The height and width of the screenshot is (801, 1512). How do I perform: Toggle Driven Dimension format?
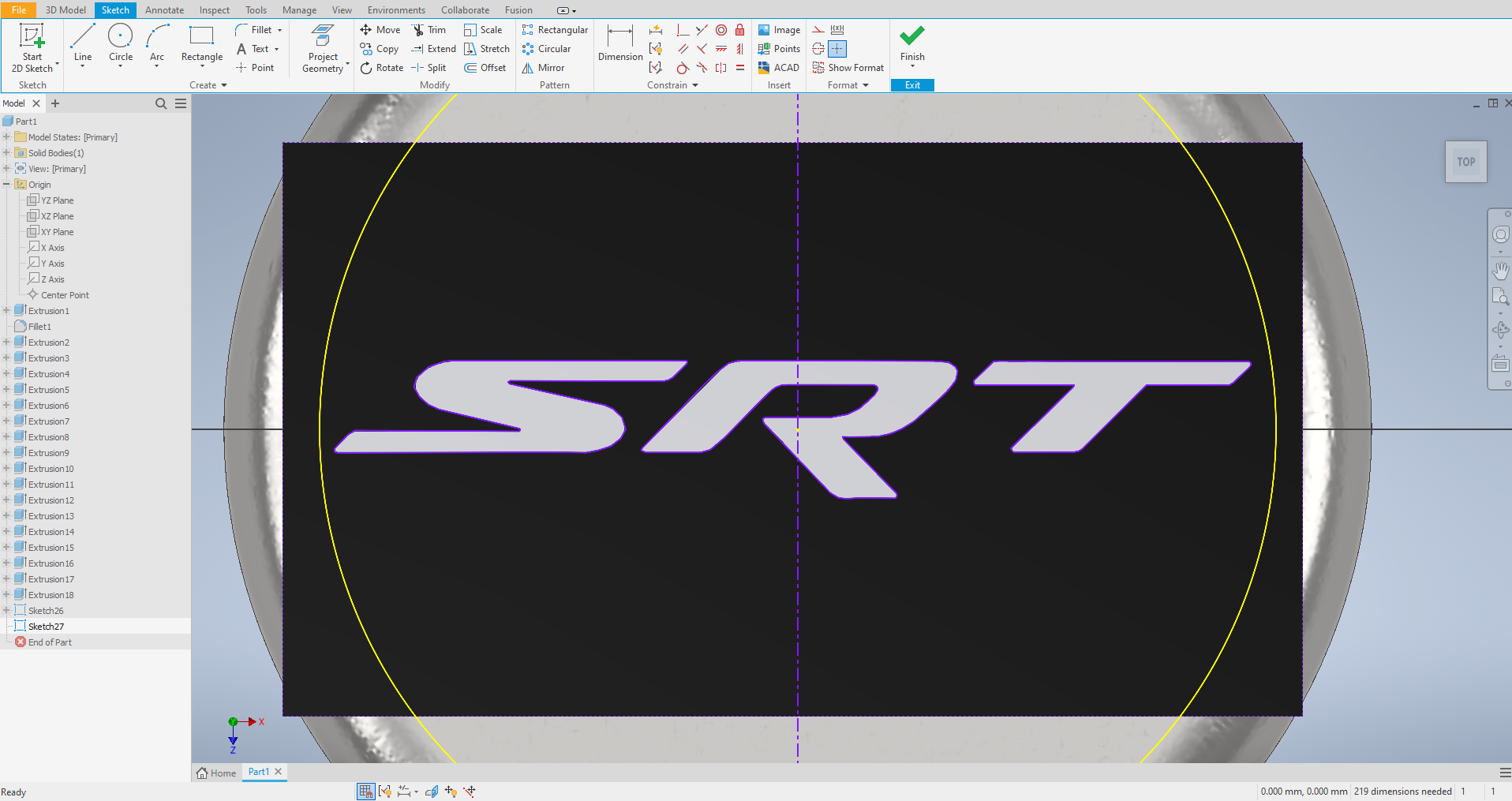tap(837, 30)
